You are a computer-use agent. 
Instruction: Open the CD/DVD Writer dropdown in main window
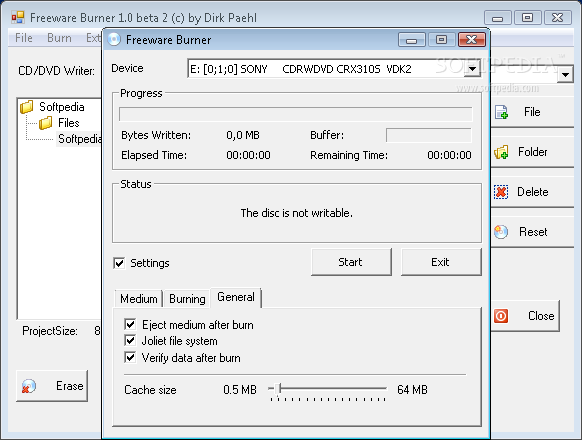pos(565,75)
